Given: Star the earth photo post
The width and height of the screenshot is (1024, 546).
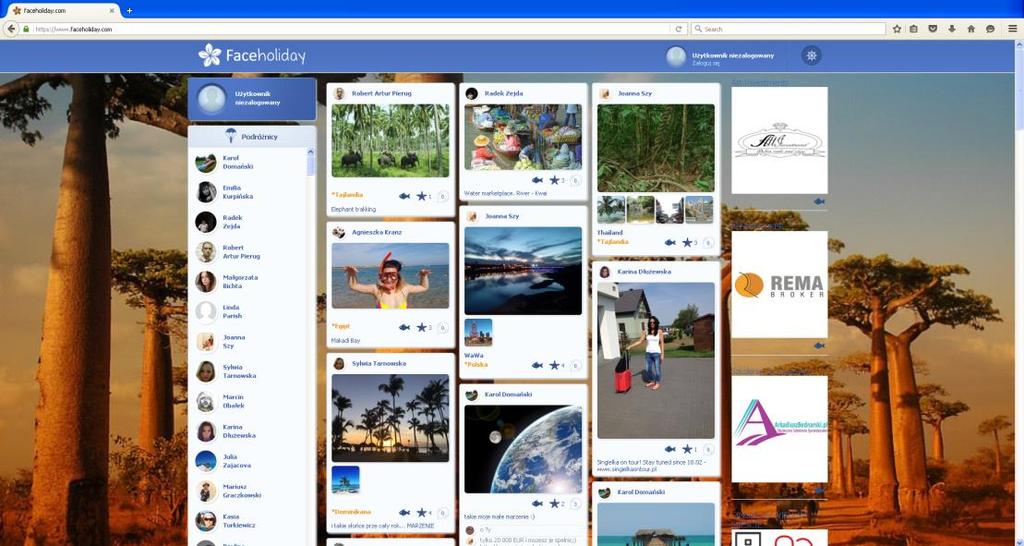Looking at the screenshot, I should 554,504.
